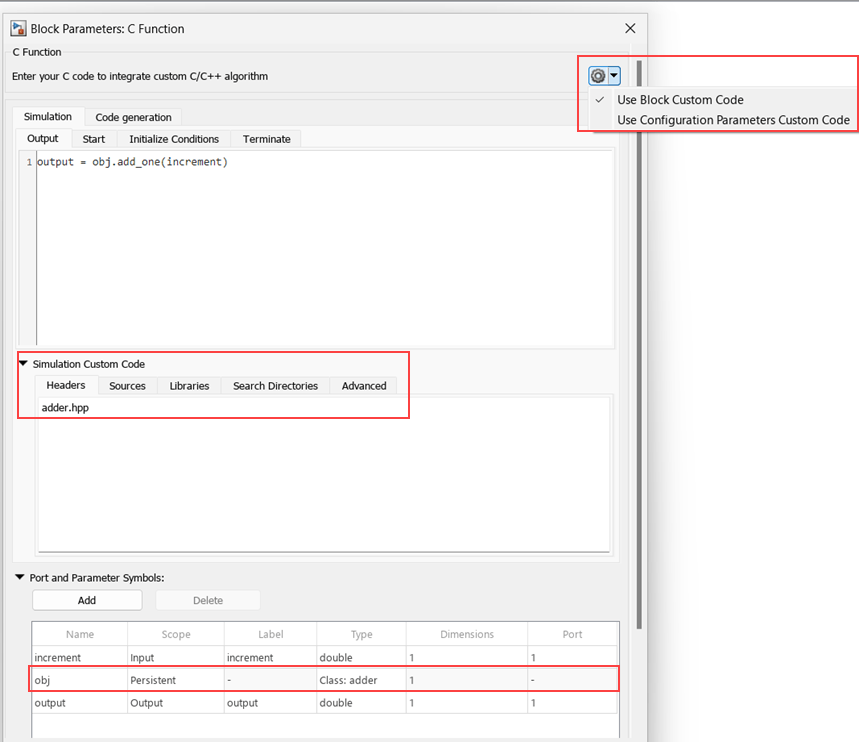
Task: Open the Output code tab
Action: tap(43, 139)
